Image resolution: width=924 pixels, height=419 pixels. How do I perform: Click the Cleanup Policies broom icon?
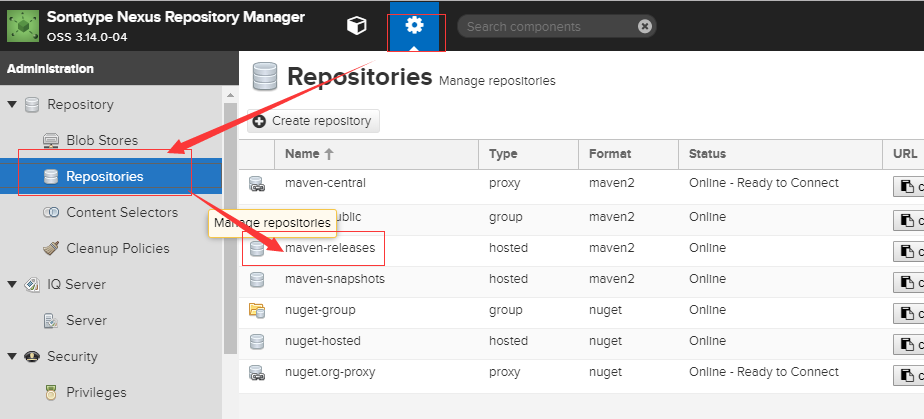point(51,248)
